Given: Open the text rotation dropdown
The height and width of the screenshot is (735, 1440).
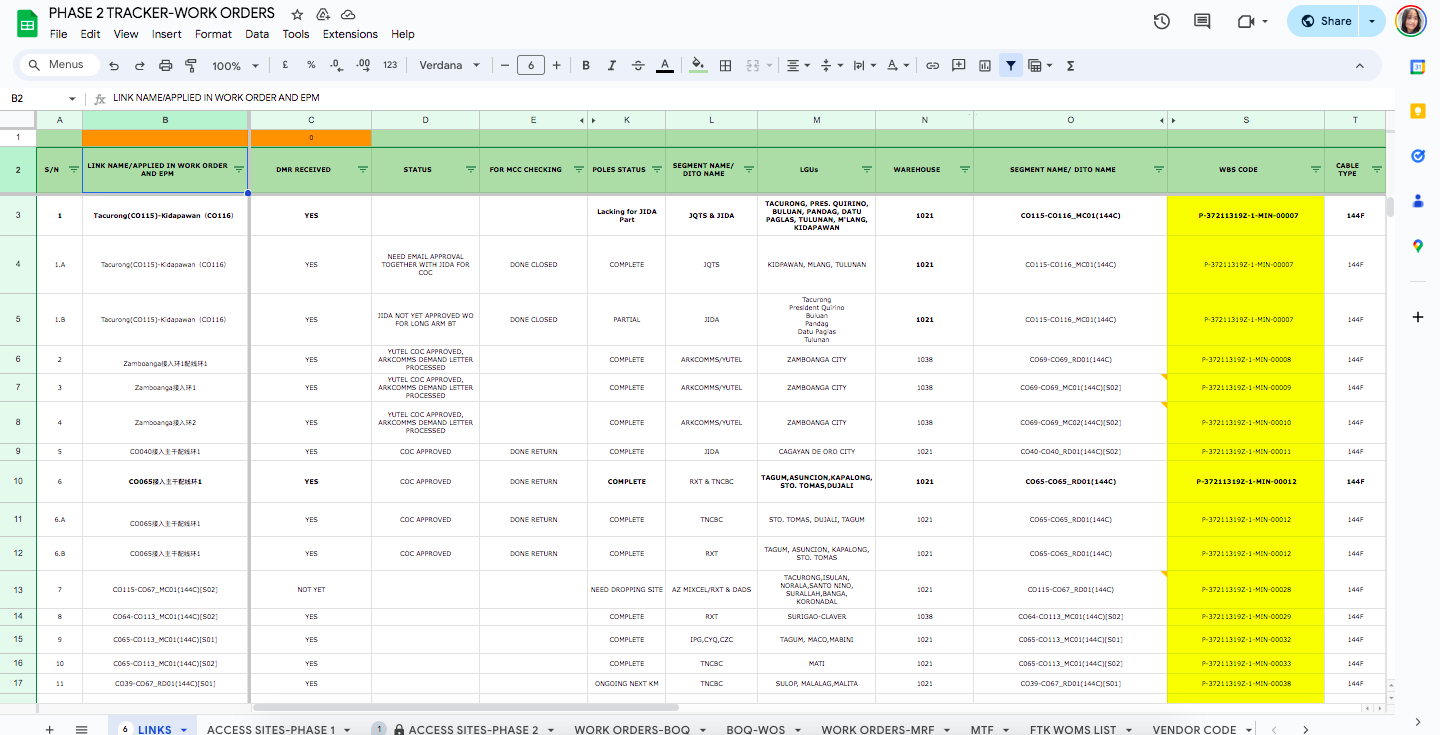Looking at the screenshot, I should coord(897,65).
